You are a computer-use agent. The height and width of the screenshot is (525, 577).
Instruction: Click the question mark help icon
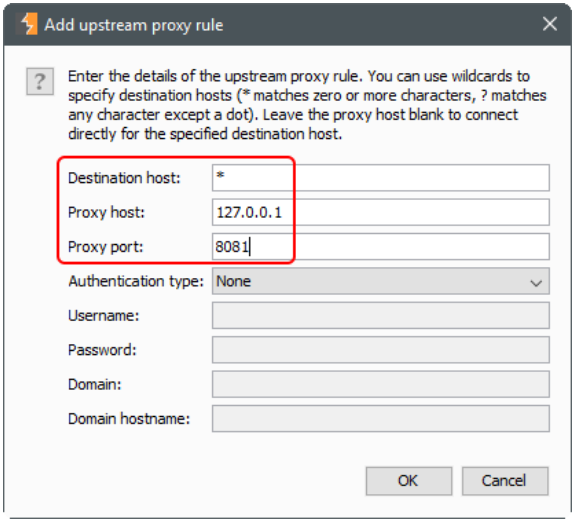pos(40,82)
